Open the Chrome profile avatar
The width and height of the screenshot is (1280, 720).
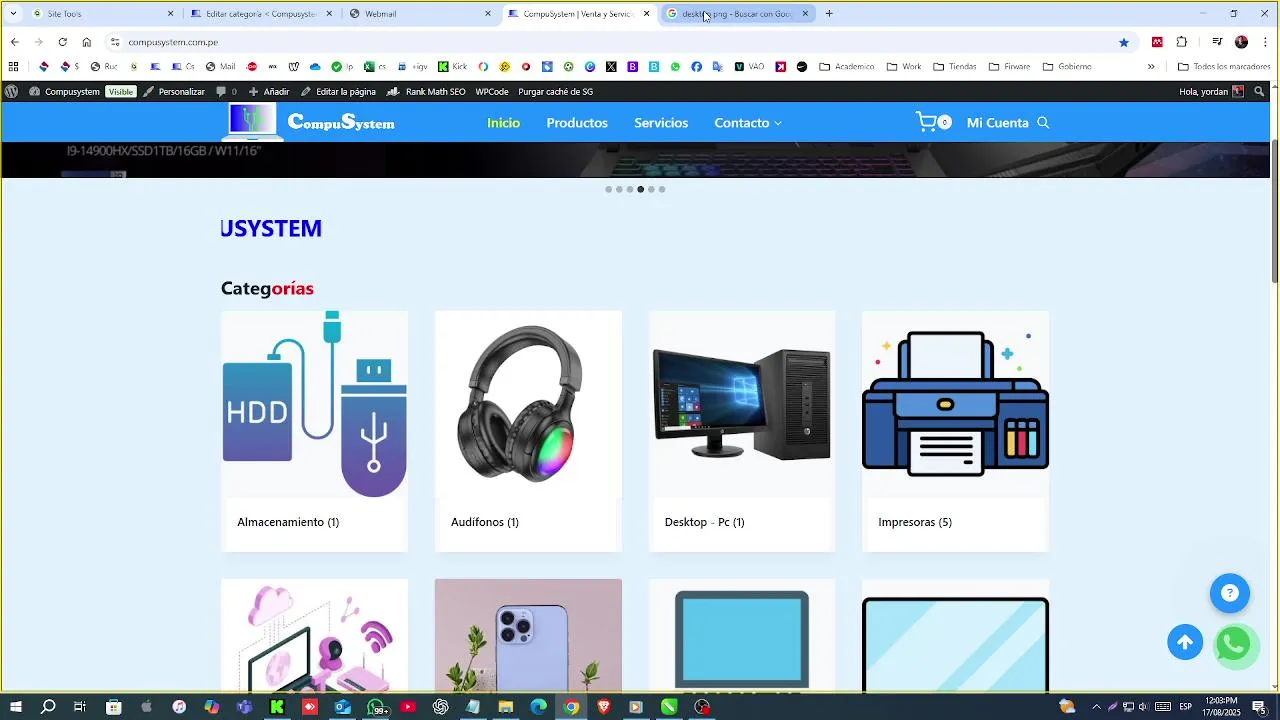(1241, 42)
